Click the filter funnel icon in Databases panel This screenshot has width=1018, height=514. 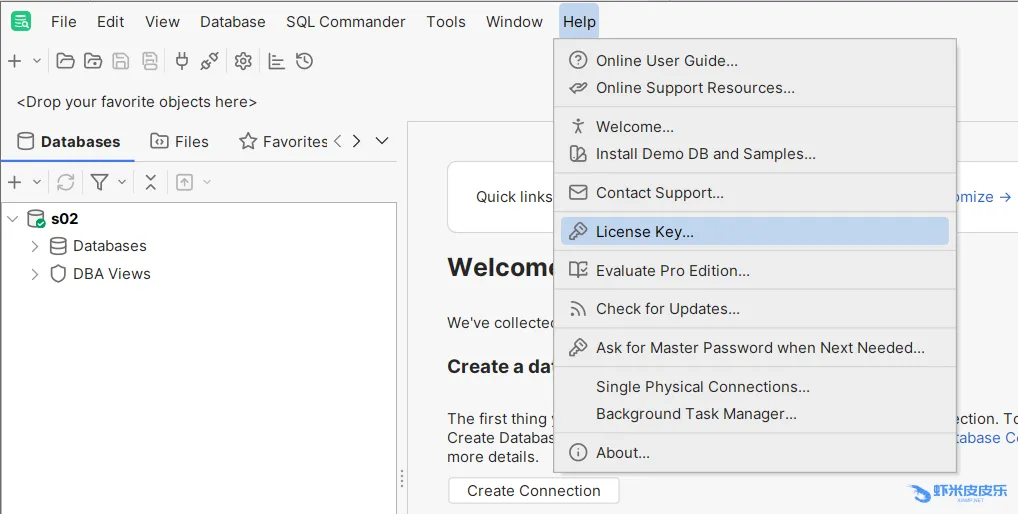click(99, 182)
